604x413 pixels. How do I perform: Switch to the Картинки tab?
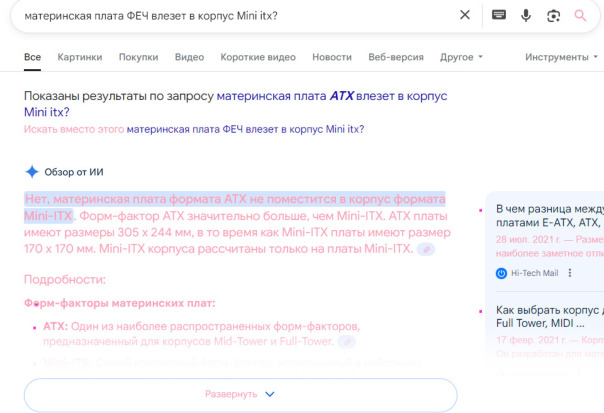click(x=80, y=57)
